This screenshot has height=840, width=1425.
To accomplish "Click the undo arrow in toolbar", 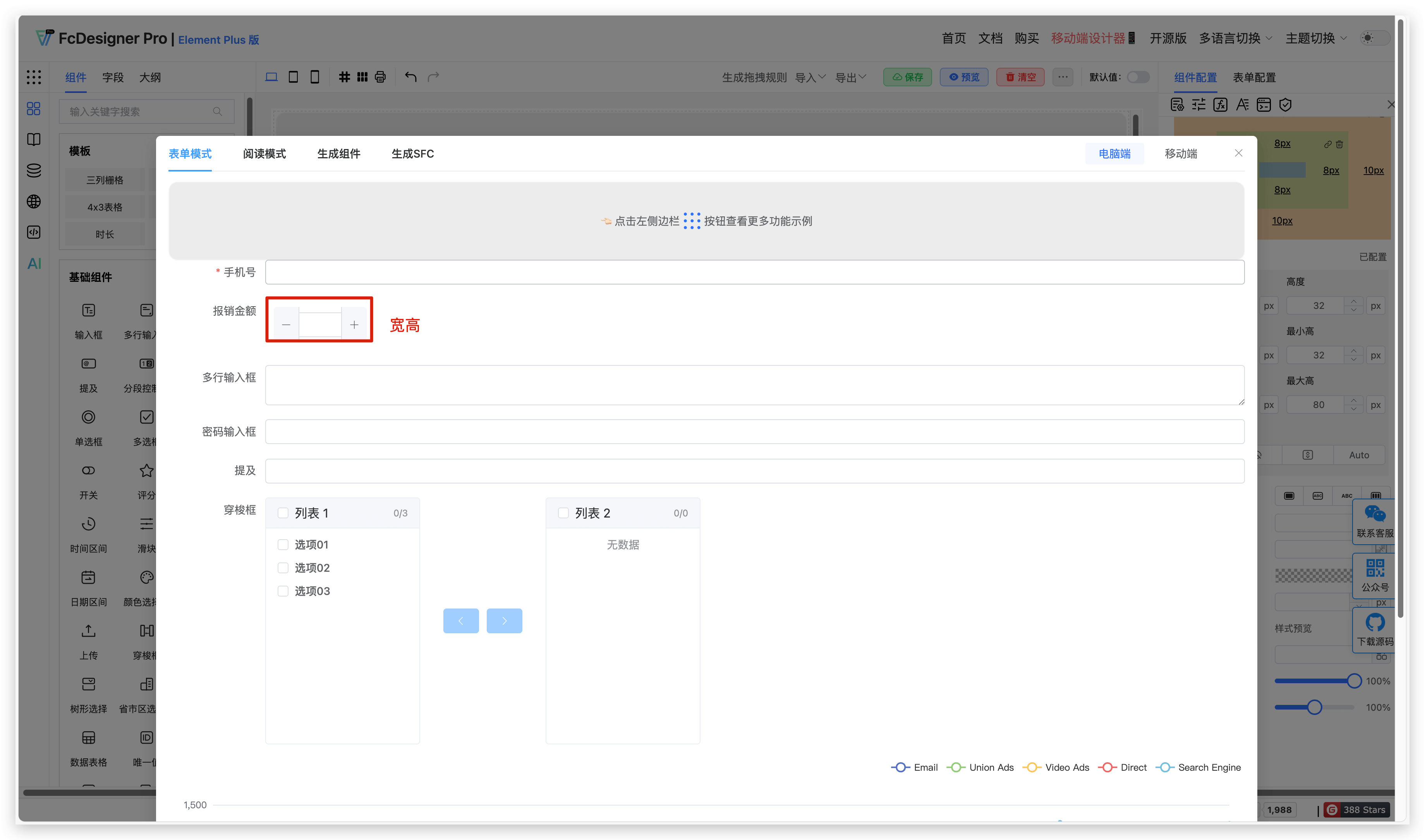I will [410, 77].
